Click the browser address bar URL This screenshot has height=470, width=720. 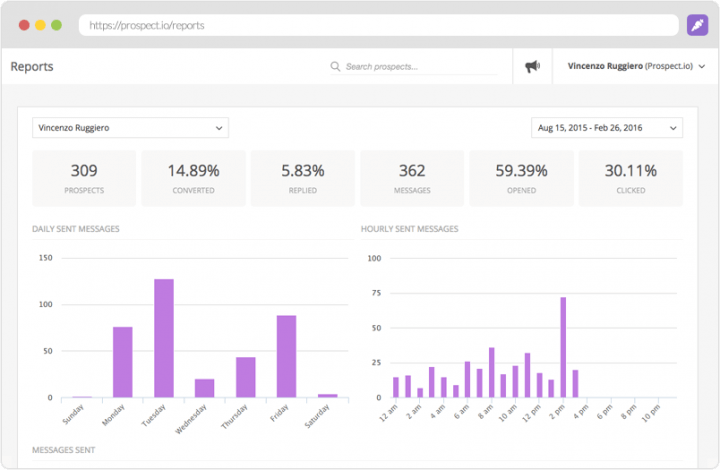pos(147,25)
